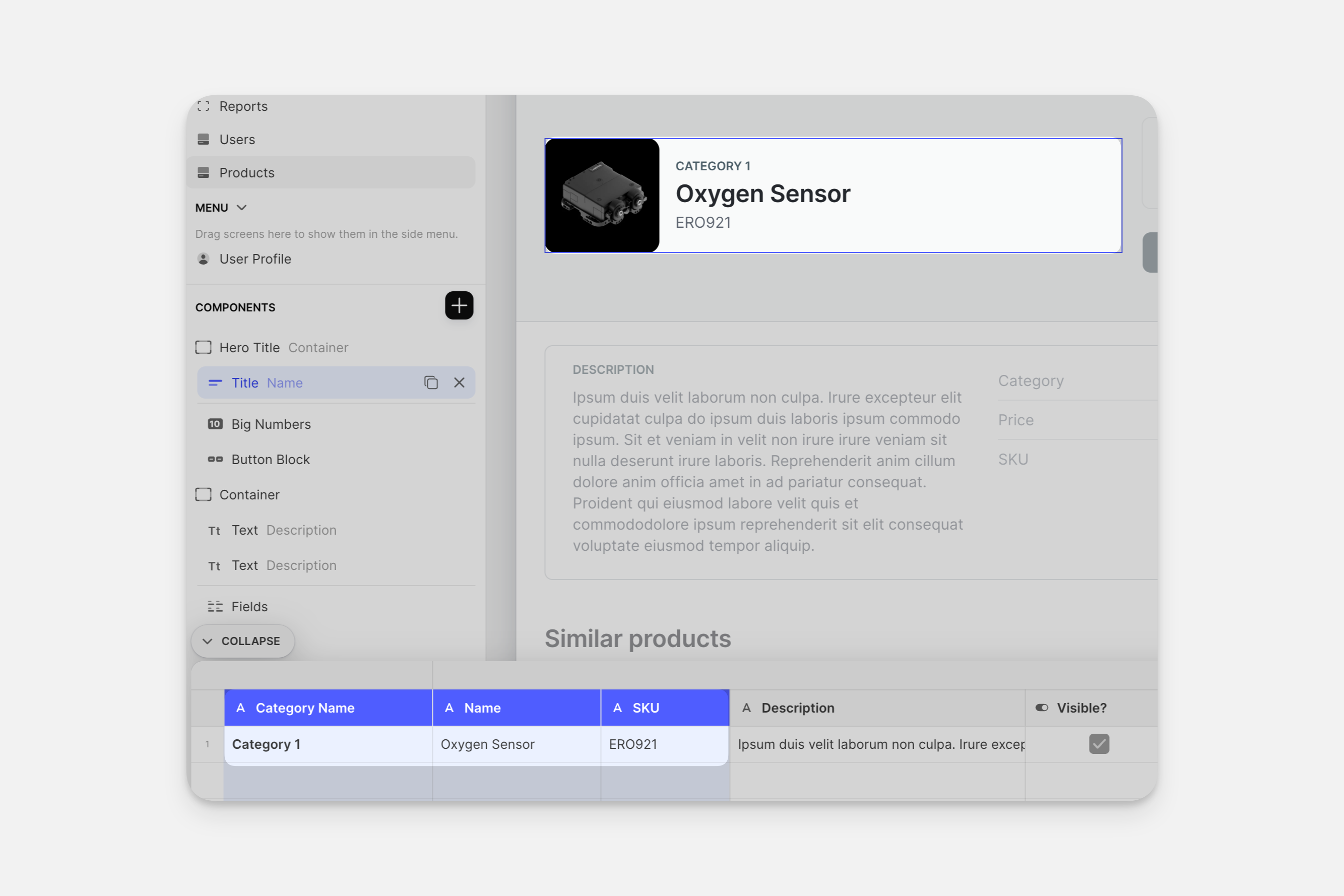Delete the Title component
The image size is (1344, 896).
(460, 382)
